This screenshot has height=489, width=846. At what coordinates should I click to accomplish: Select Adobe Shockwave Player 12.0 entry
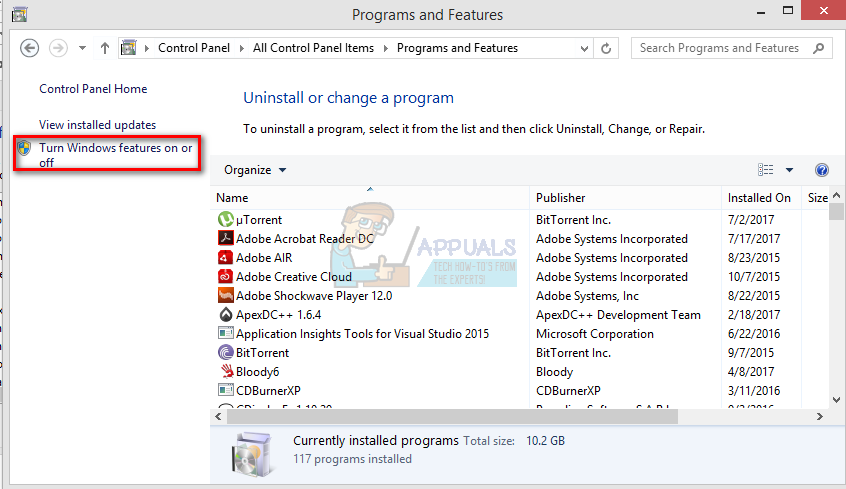[x=314, y=296]
